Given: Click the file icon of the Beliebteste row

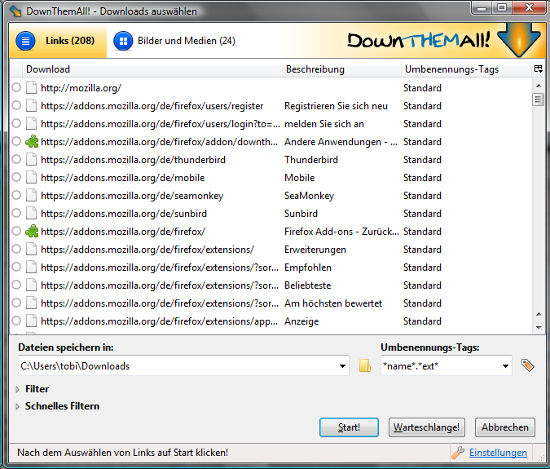Looking at the screenshot, I should point(31,285).
